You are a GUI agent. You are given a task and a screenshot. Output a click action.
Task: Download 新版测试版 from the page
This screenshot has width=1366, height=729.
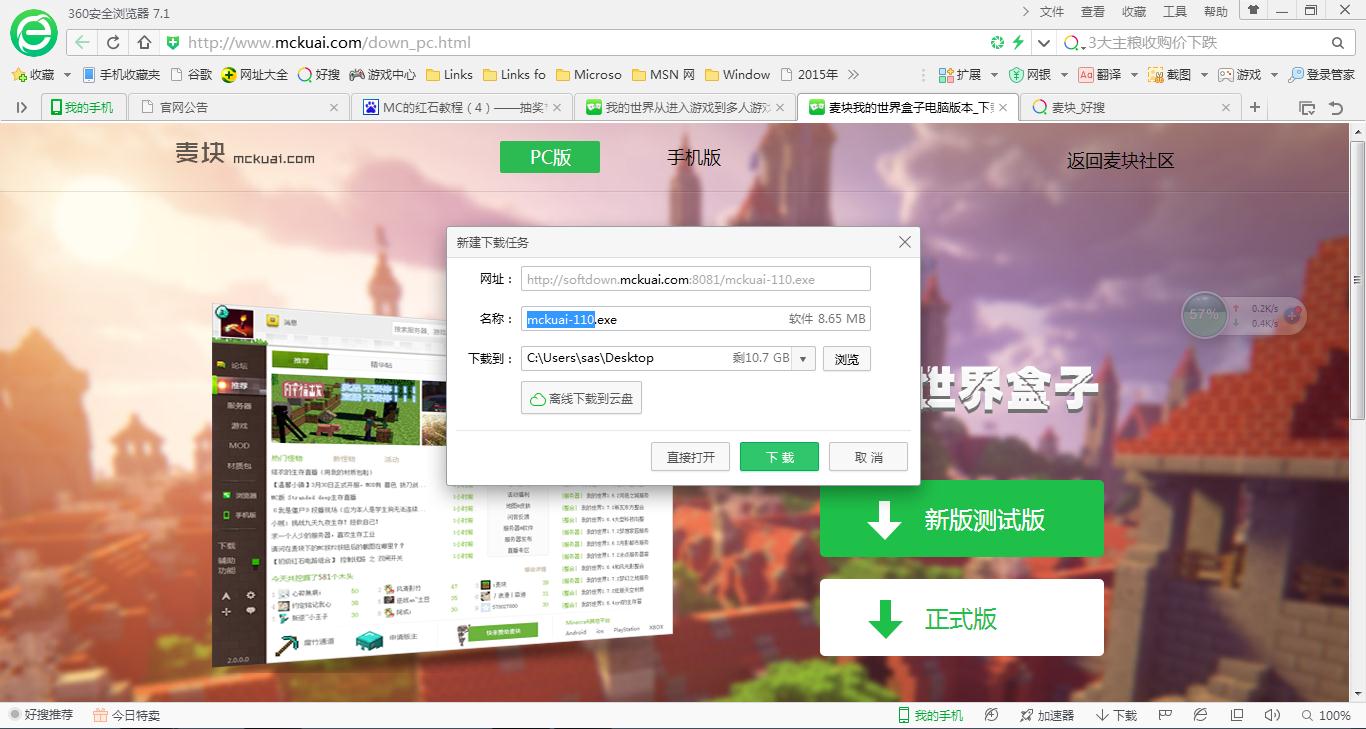[962, 519]
